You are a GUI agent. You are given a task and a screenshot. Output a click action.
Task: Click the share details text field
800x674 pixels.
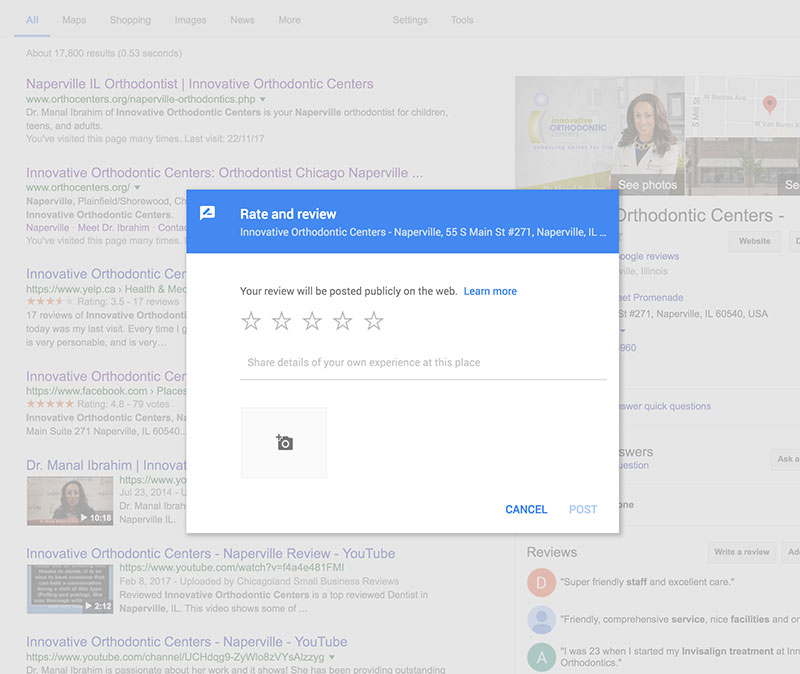[423, 363]
